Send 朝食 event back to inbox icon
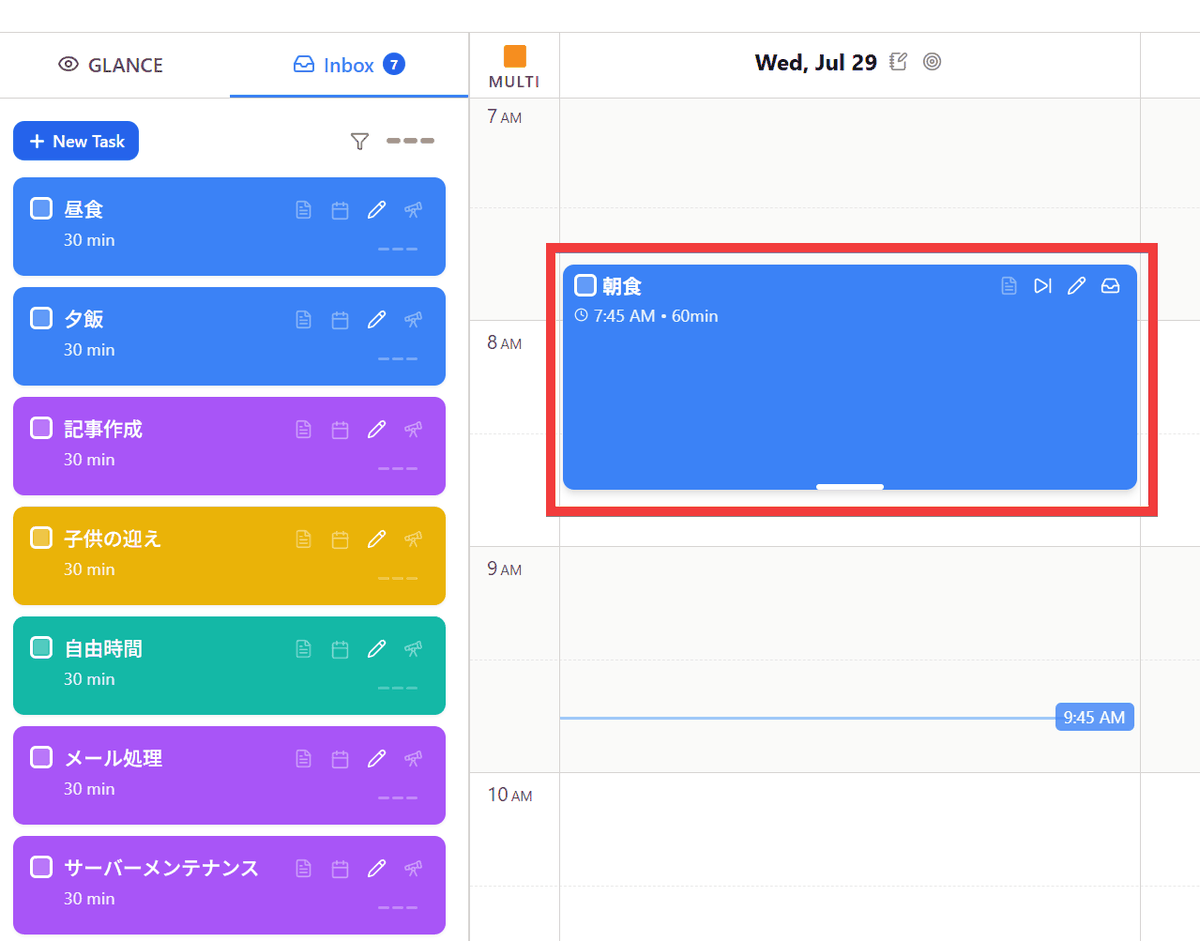1200x941 pixels. click(1110, 286)
